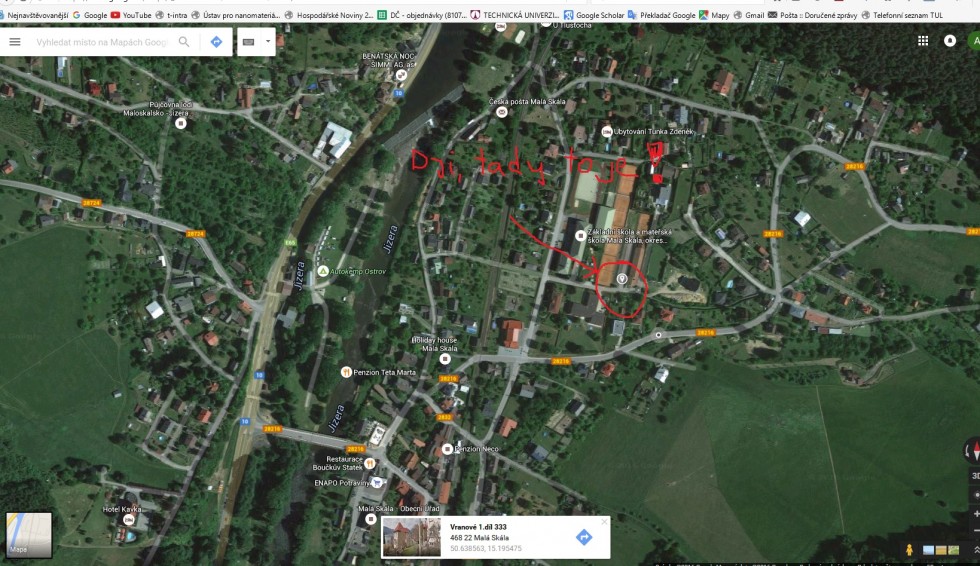Viewport: 980px width, 566px height.
Task: Toggle map view with Mapa thumbnail
Action: point(28,534)
